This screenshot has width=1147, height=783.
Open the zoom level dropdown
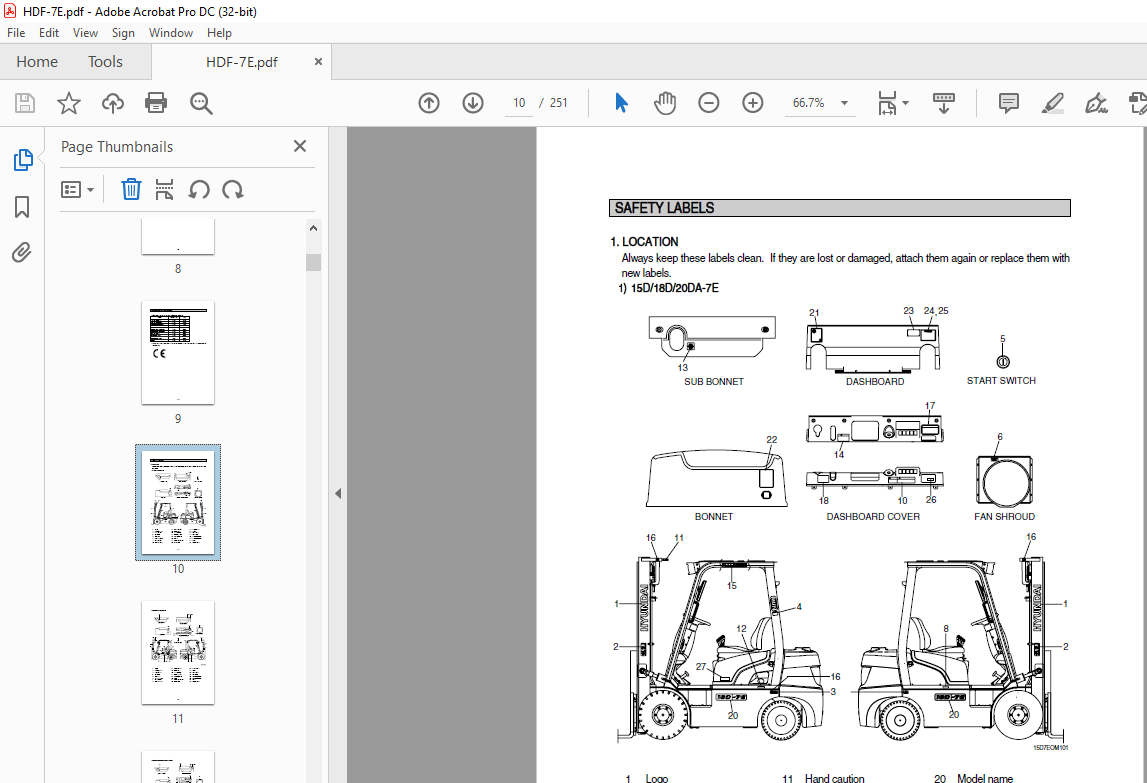coord(845,103)
